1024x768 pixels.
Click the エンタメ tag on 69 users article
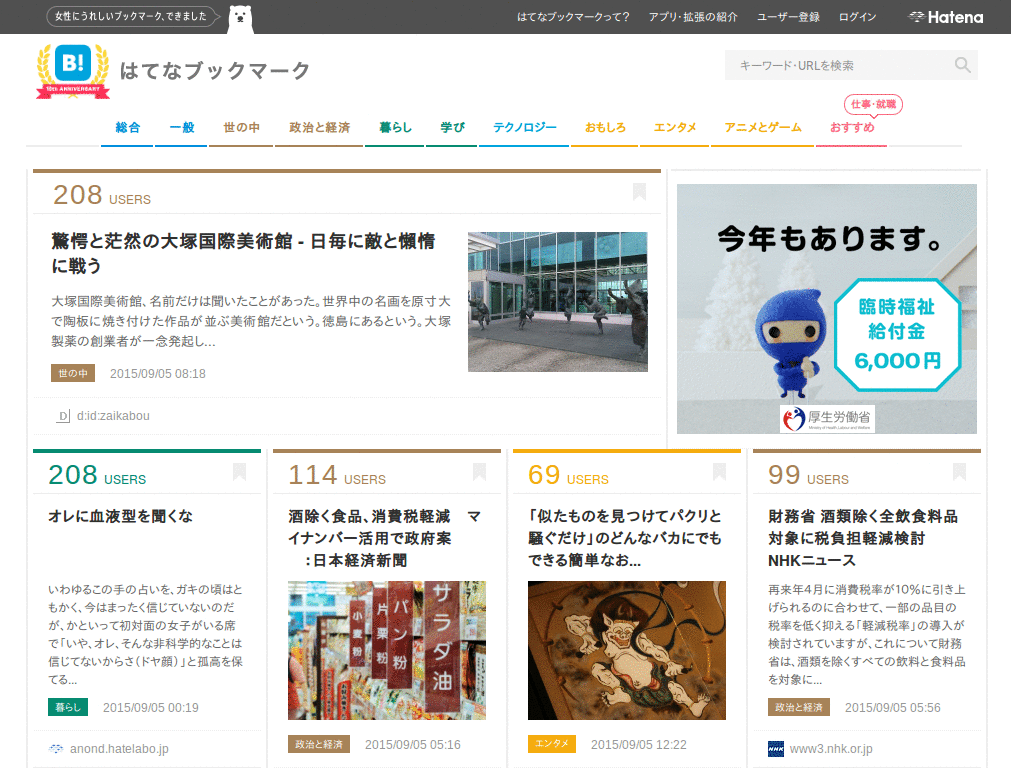pyautogui.click(x=552, y=744)
